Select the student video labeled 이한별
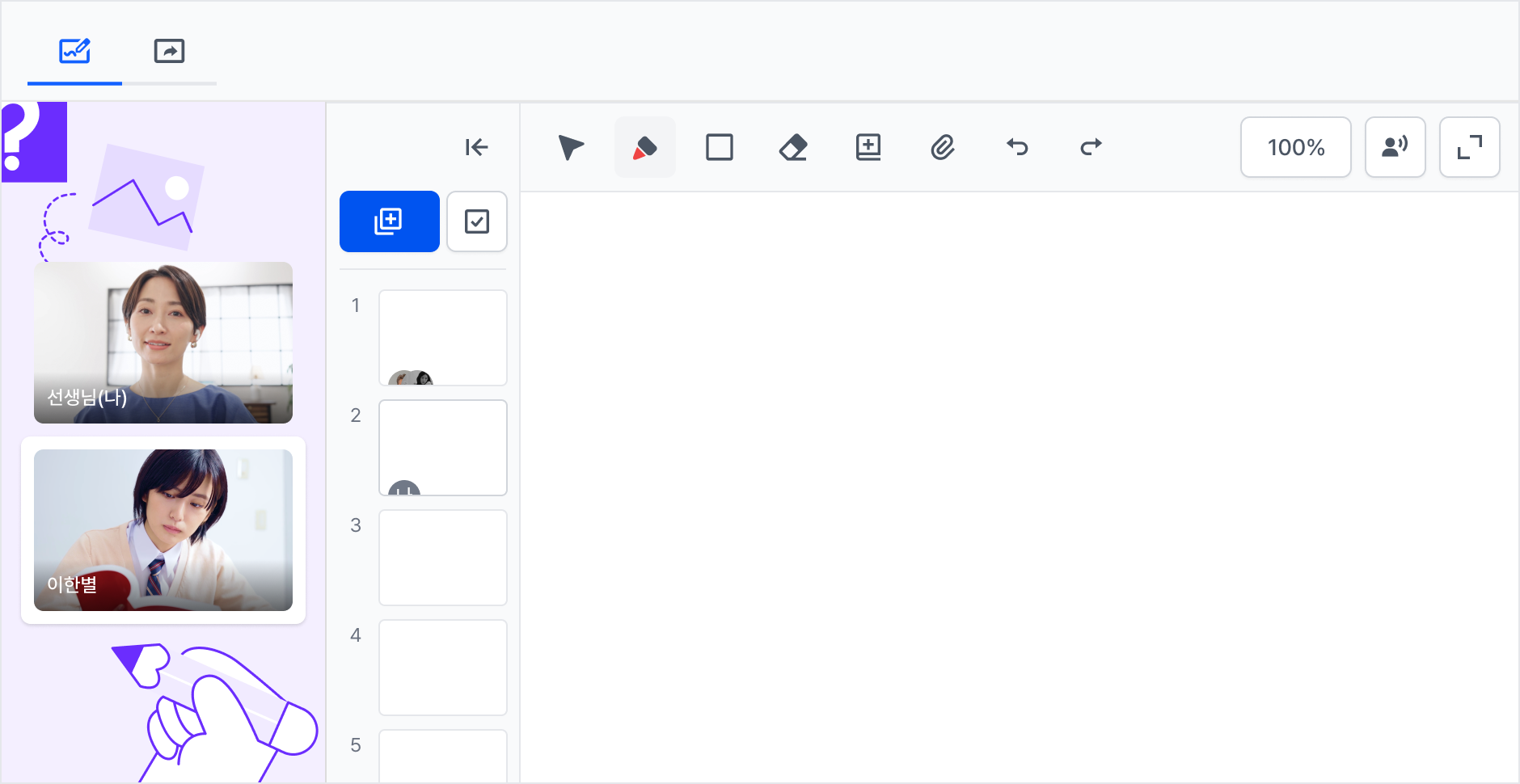This screenshot has height=784, width=1520. [163, 530]
